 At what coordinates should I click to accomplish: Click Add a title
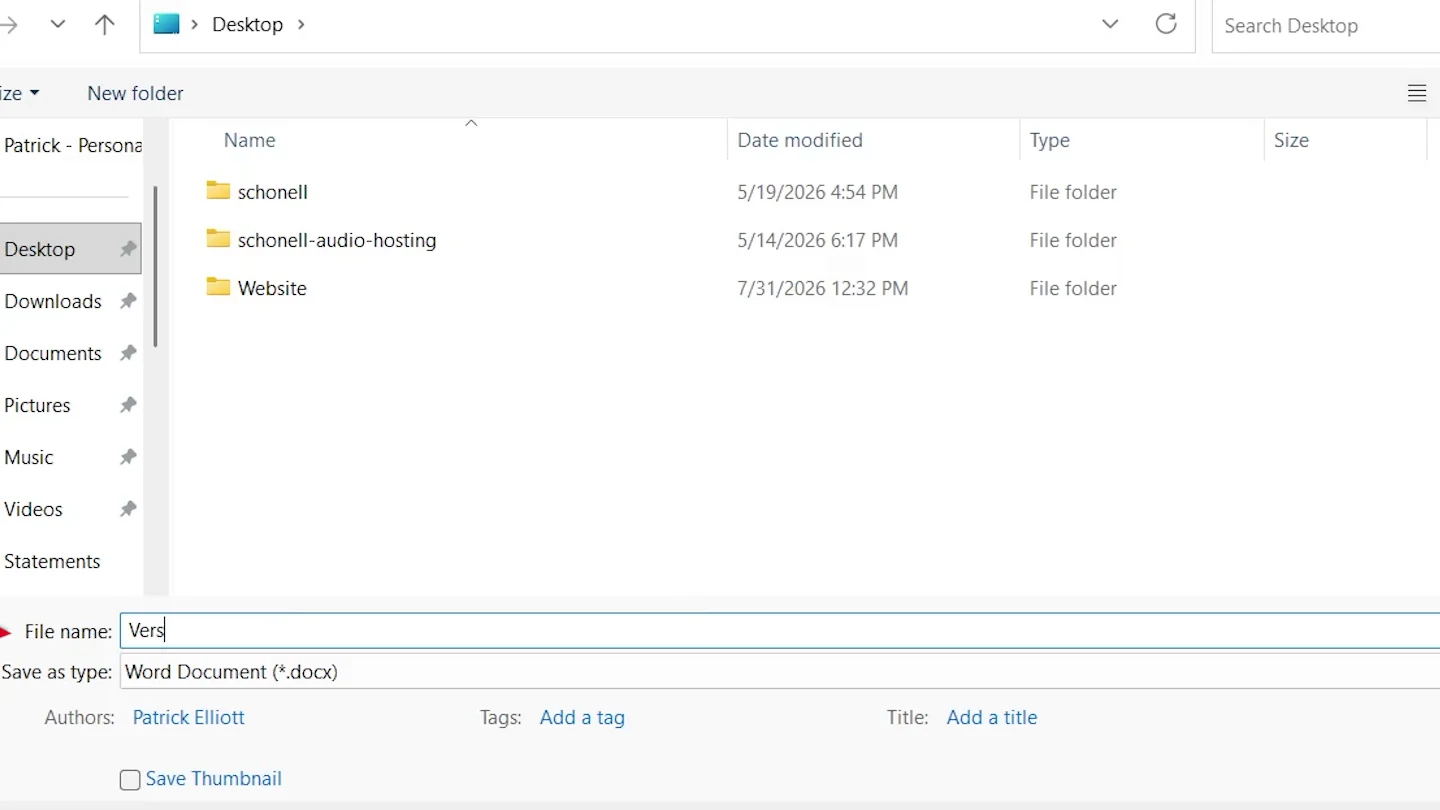pyautogui.click(x=992, y=717)
